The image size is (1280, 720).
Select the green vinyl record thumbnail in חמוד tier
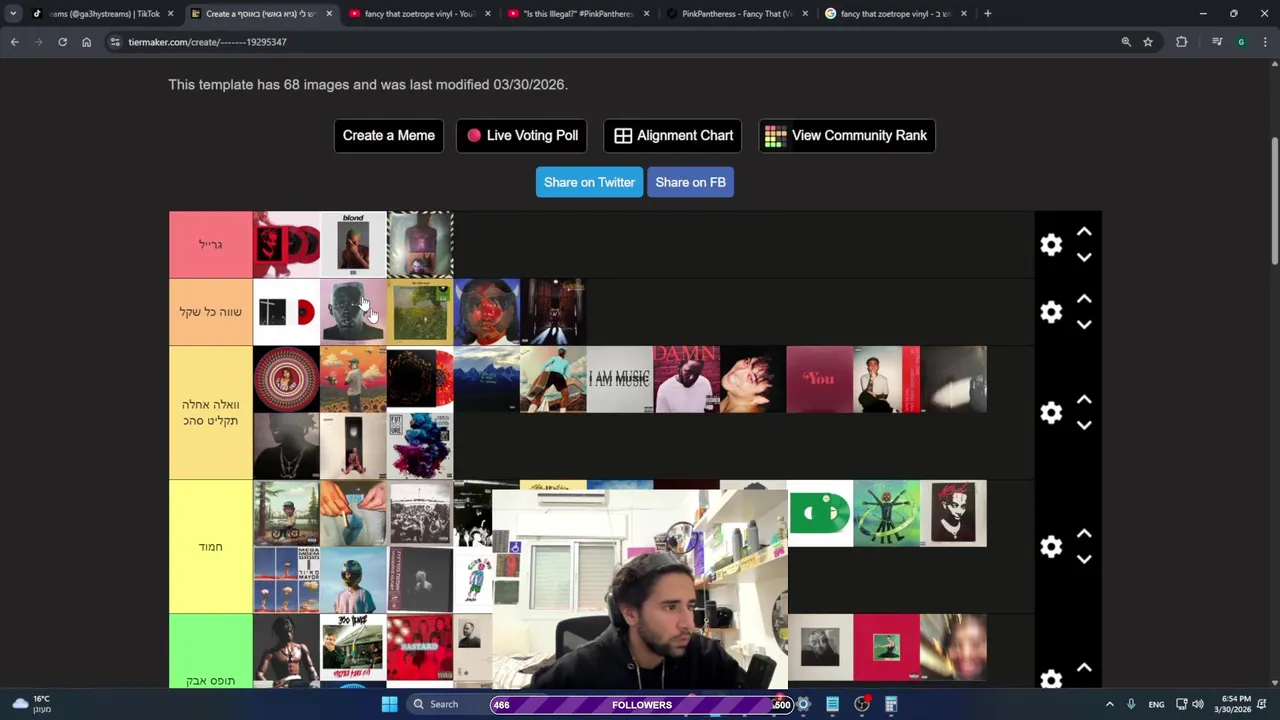820,514
